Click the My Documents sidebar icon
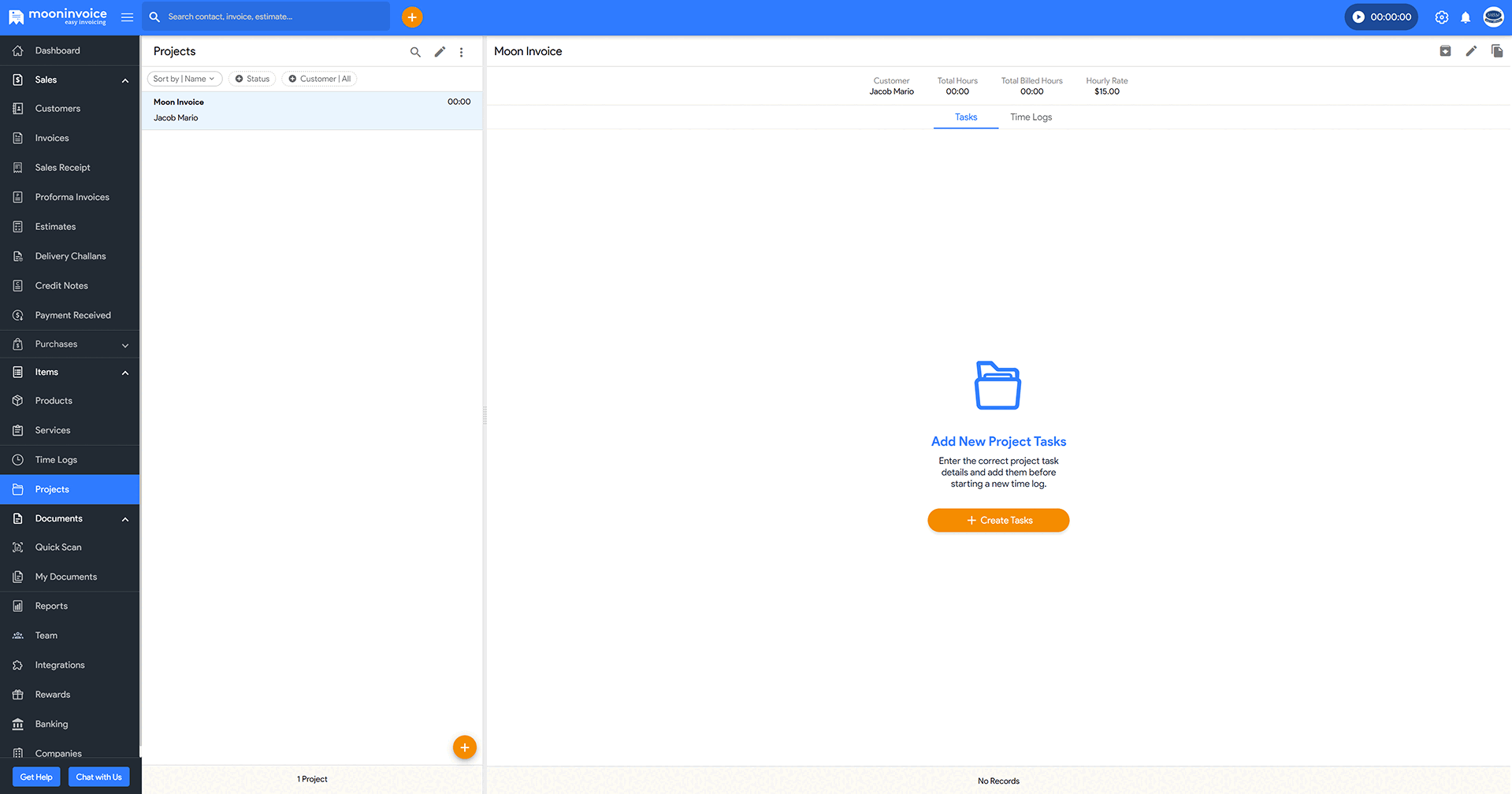This screenshot has width=1512, height=794. 18,577
